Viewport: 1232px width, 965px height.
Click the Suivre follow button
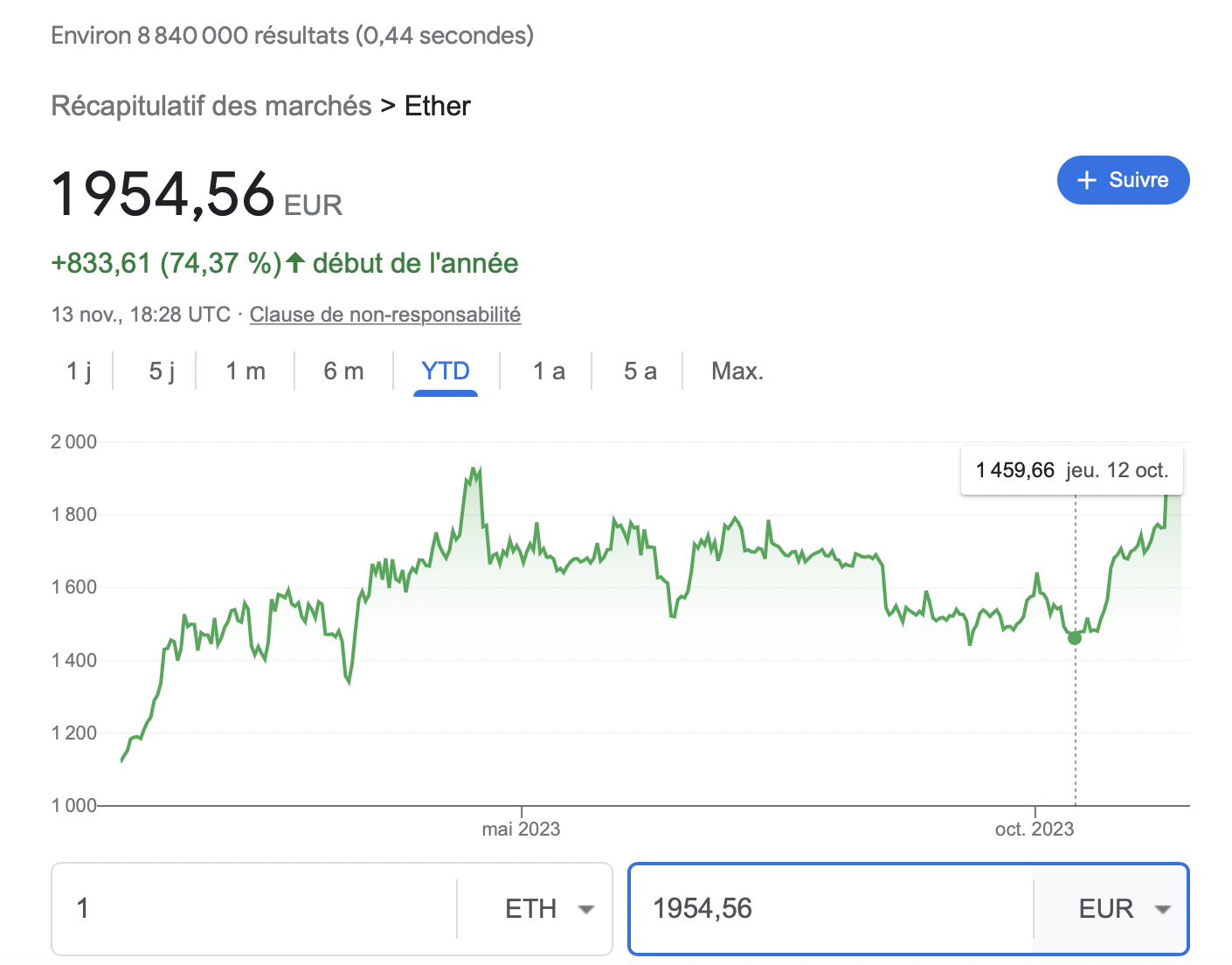click(1123, 180)
